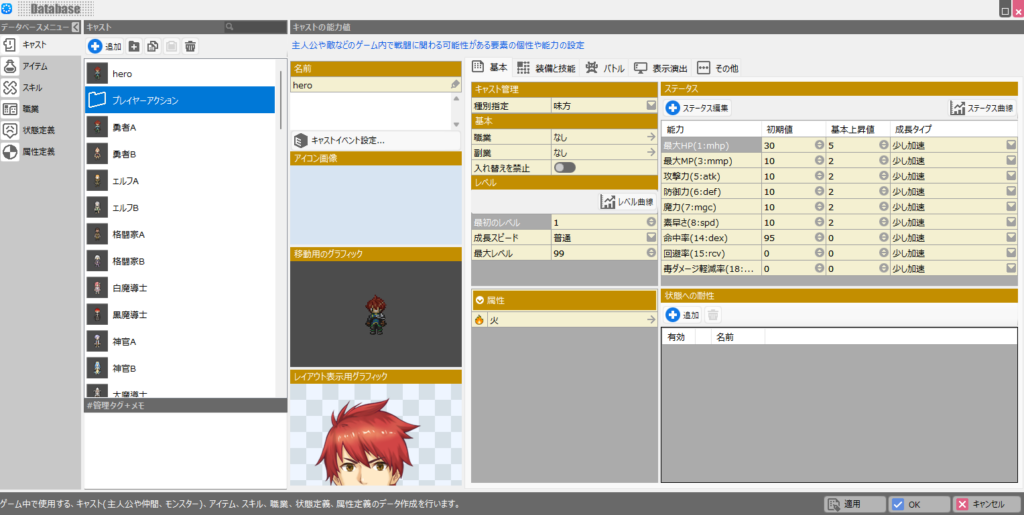Select the 状態定義 sidebar category

(38, 130)
